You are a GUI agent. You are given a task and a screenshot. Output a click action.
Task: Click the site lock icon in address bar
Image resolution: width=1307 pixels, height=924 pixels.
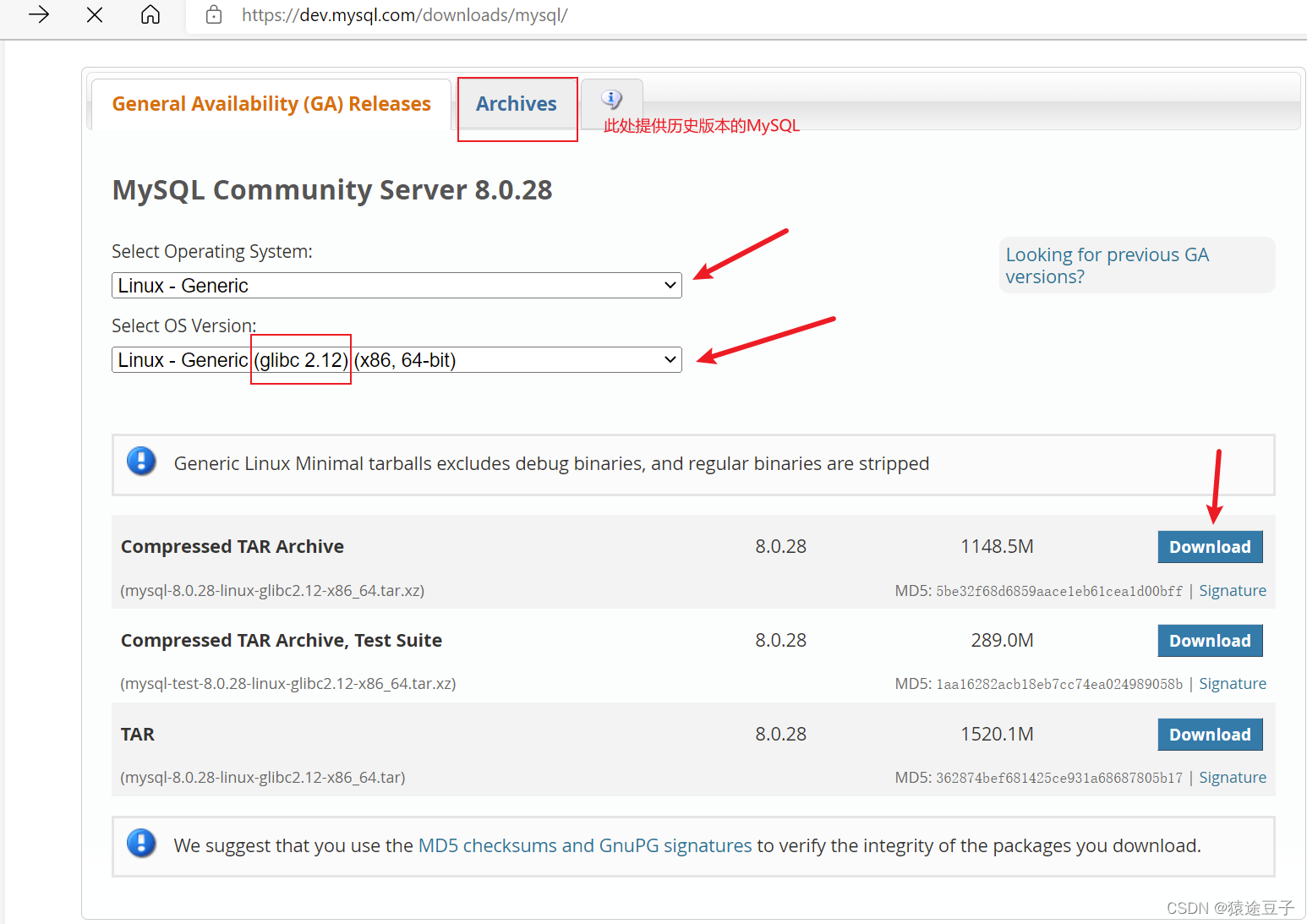point(214,14)
